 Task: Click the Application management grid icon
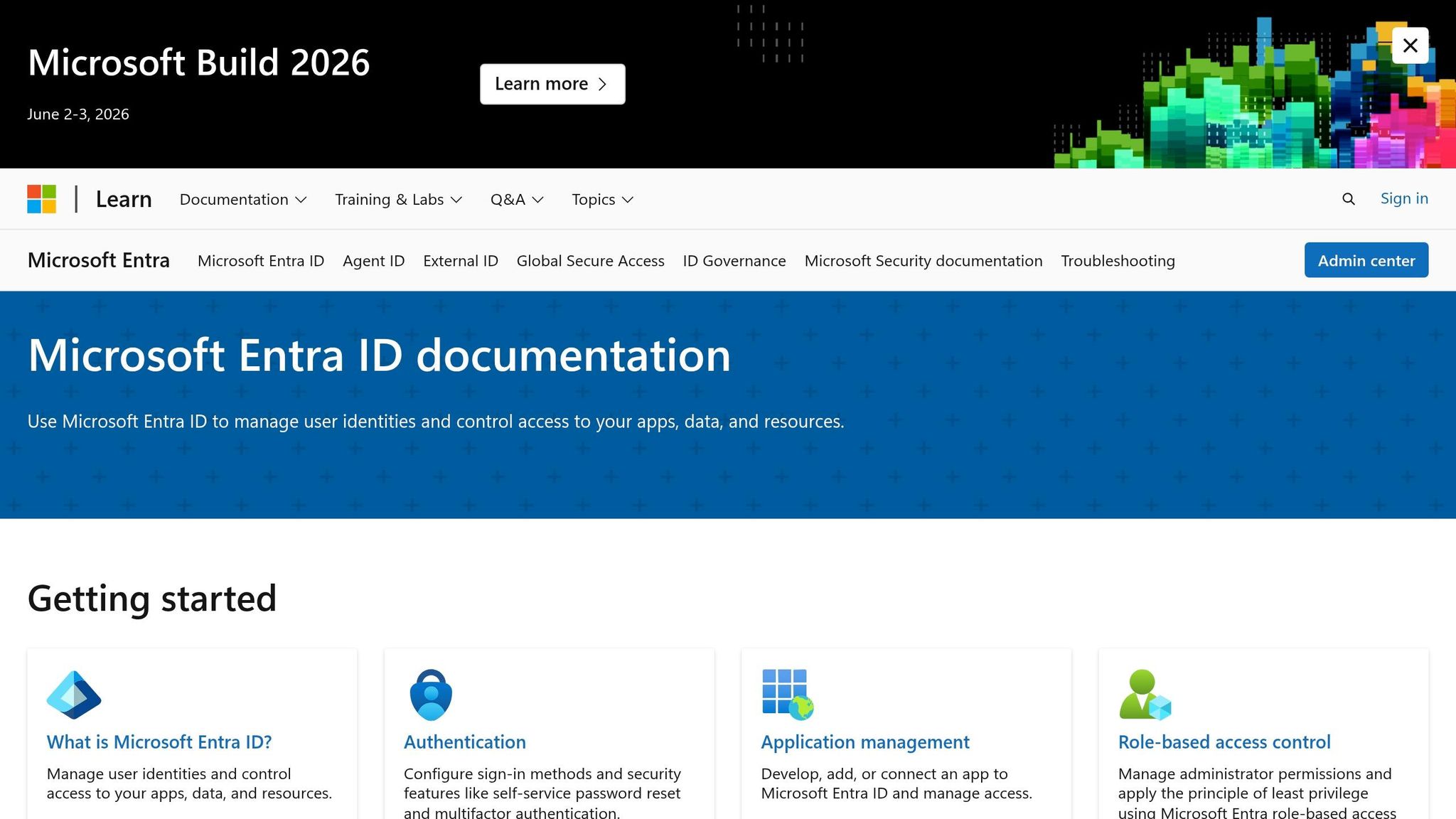point(788,695)
